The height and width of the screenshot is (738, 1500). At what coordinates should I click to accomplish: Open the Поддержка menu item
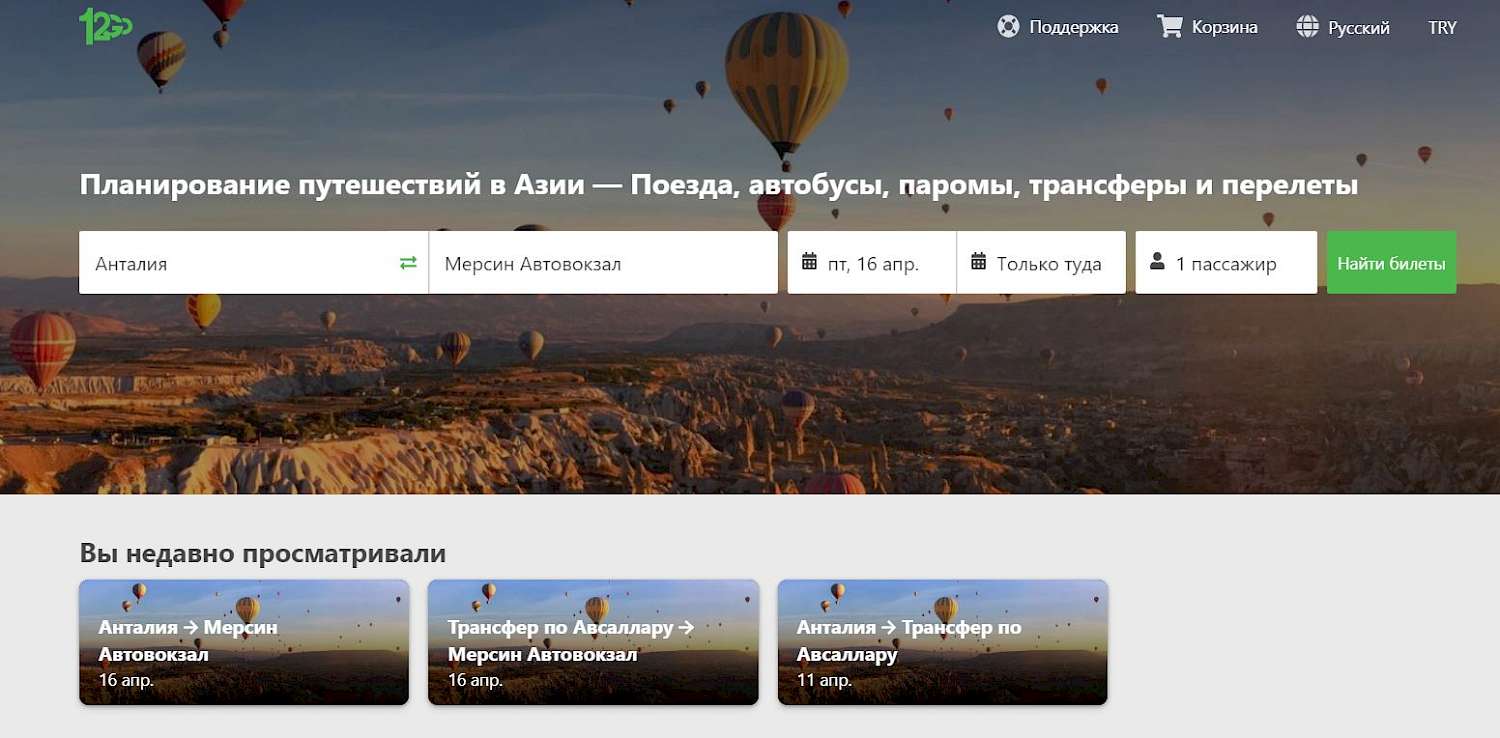(x=1074, y=28)
